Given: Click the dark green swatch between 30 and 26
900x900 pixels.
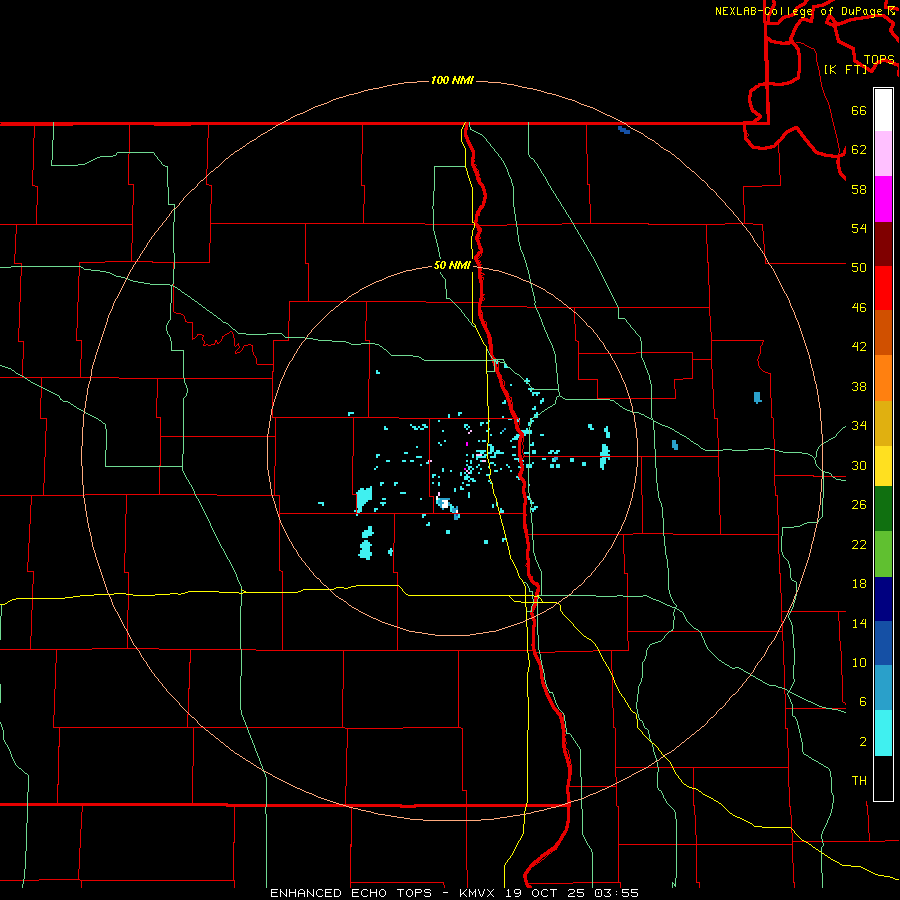Looking at the screenshot, I should (x=883, y=509).
